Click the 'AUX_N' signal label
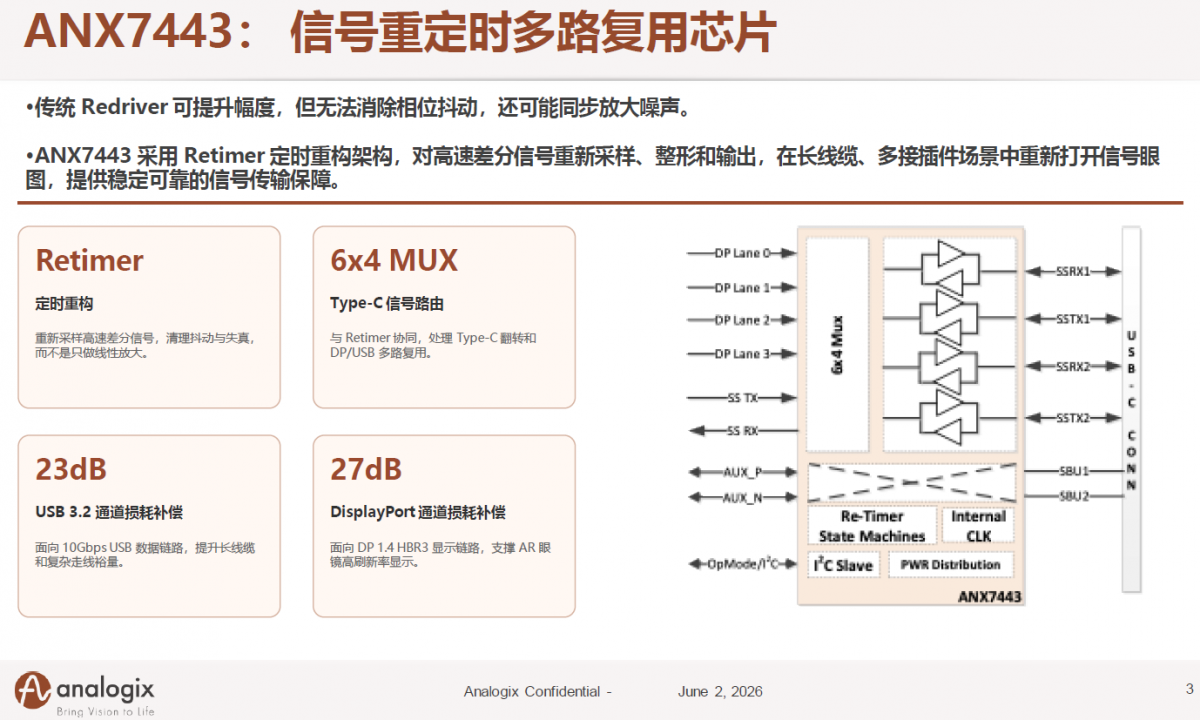The width and height of the screenshot is (1200, 720). (x=742, y=497)
